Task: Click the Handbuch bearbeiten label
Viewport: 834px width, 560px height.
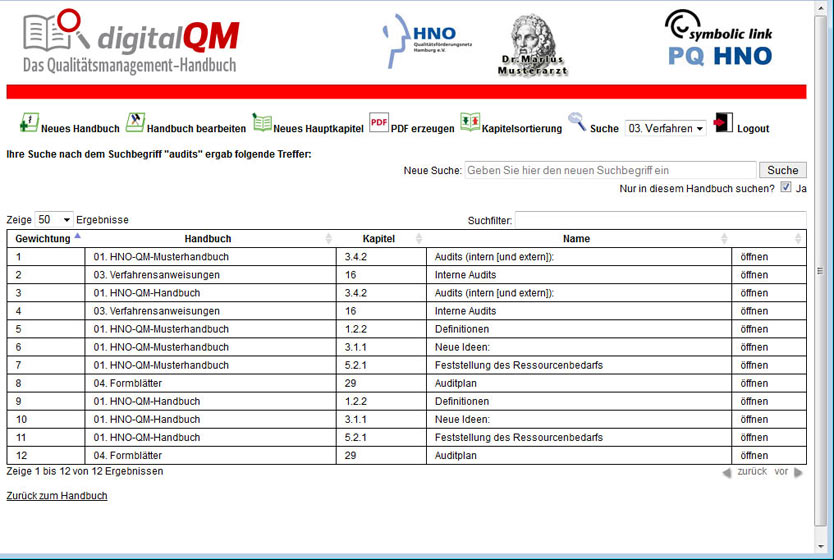Action: point(196,129)
